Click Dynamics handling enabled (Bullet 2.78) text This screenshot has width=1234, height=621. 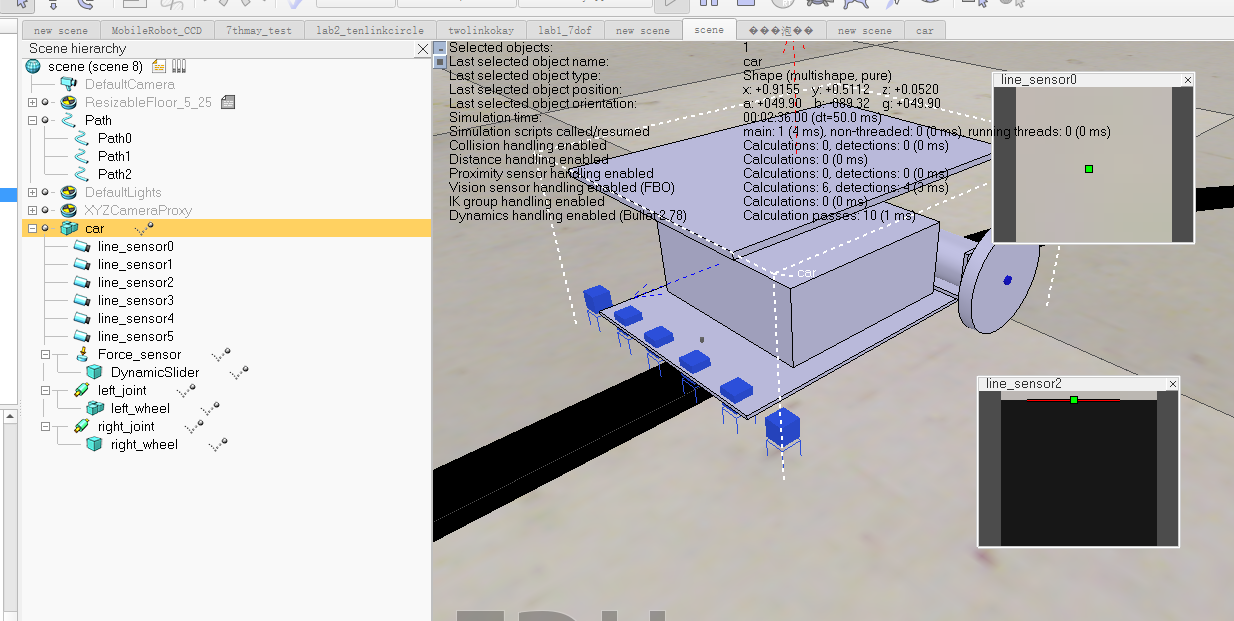pos(567,216)
